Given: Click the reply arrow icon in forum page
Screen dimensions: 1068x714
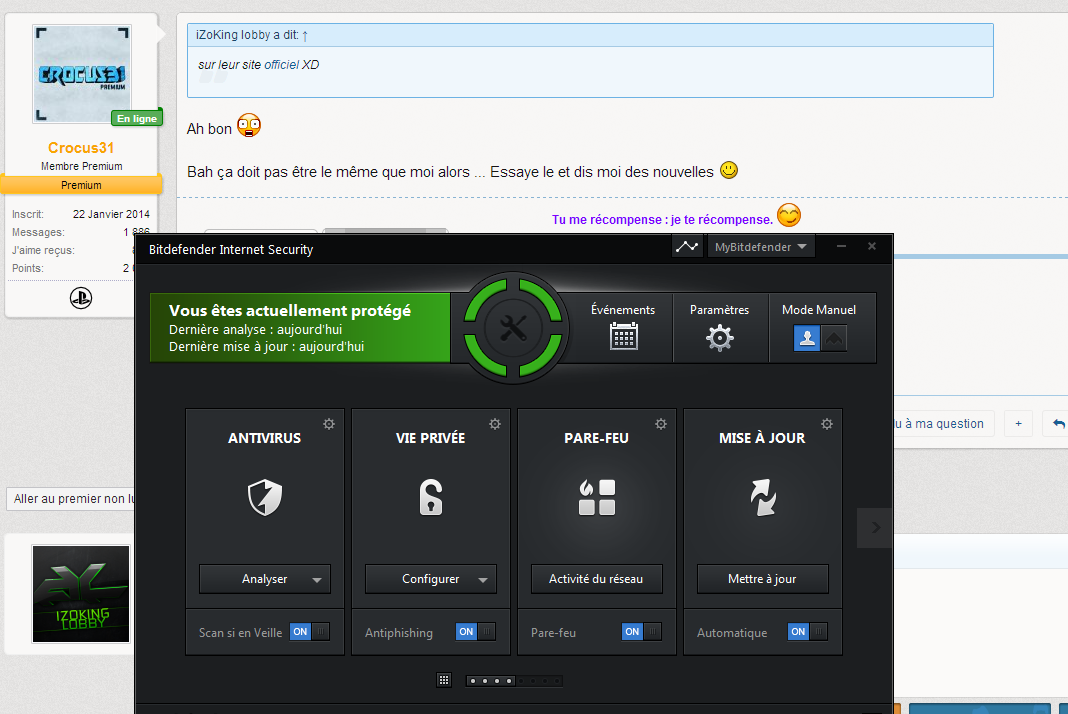Looking at the screenshot, I should 1058,424.
